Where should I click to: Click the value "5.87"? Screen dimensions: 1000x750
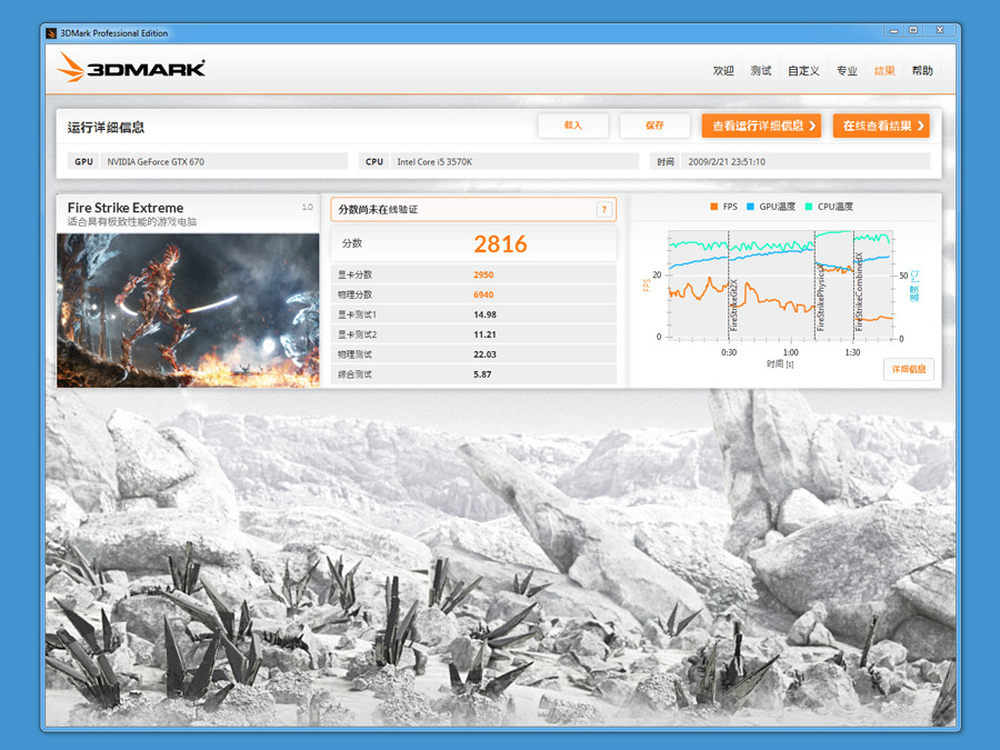[482, 374]
